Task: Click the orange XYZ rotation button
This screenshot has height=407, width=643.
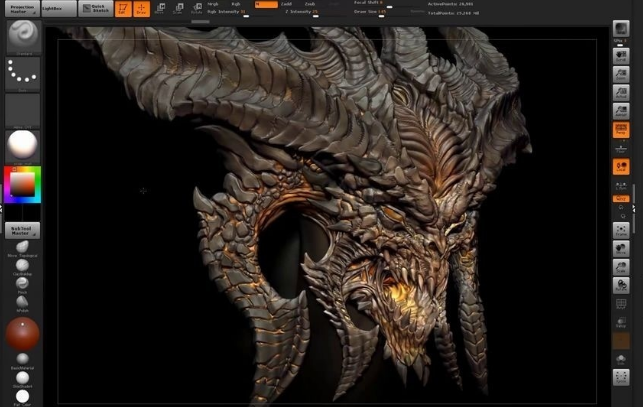Action: pos(621,199)
